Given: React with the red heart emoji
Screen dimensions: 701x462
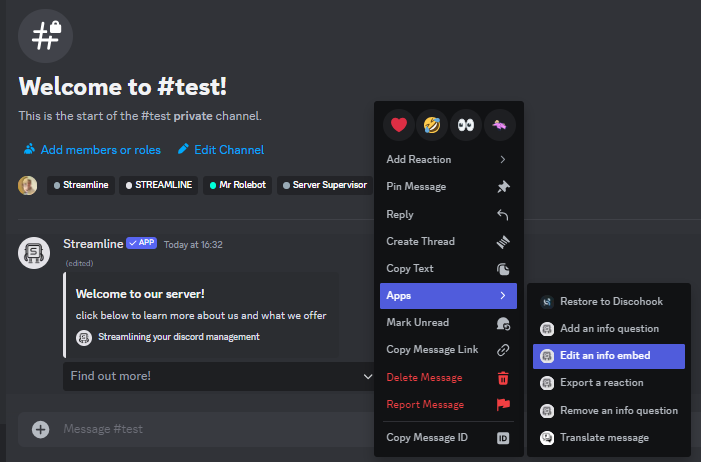Looking at the screenshot, I should pos(400,125).
